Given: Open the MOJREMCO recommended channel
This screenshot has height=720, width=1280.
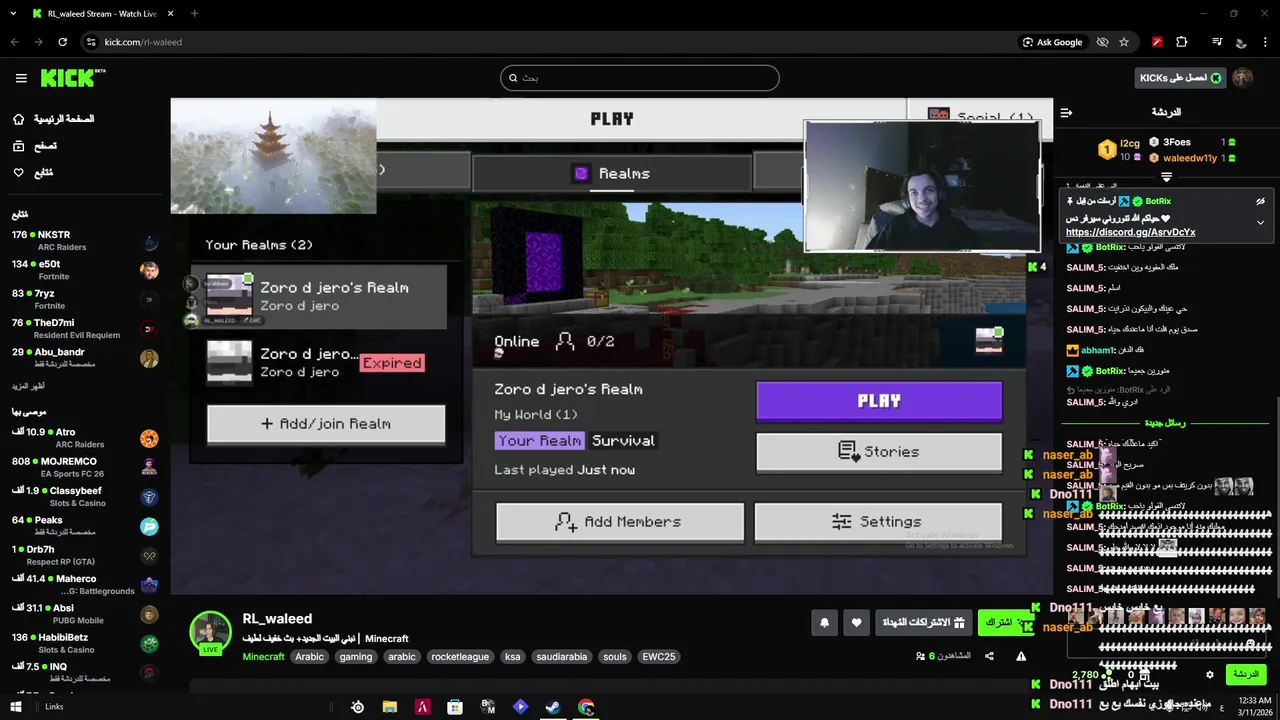Looking at the screenshot, I should pos(85,467).
